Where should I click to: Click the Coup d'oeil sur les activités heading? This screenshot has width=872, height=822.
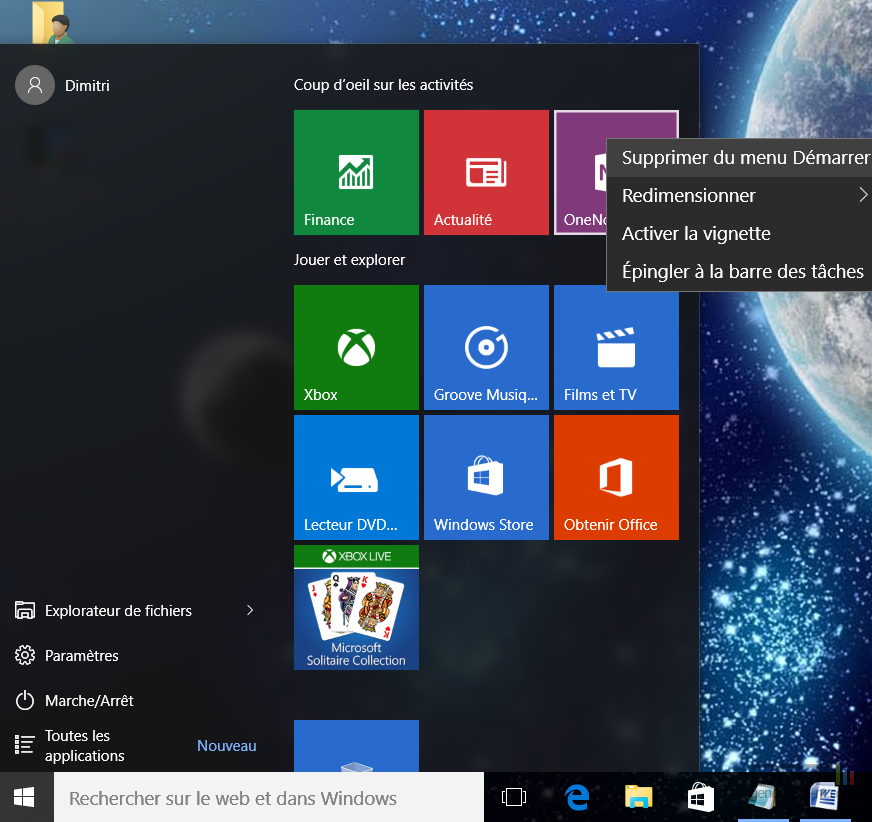point(383,85)
